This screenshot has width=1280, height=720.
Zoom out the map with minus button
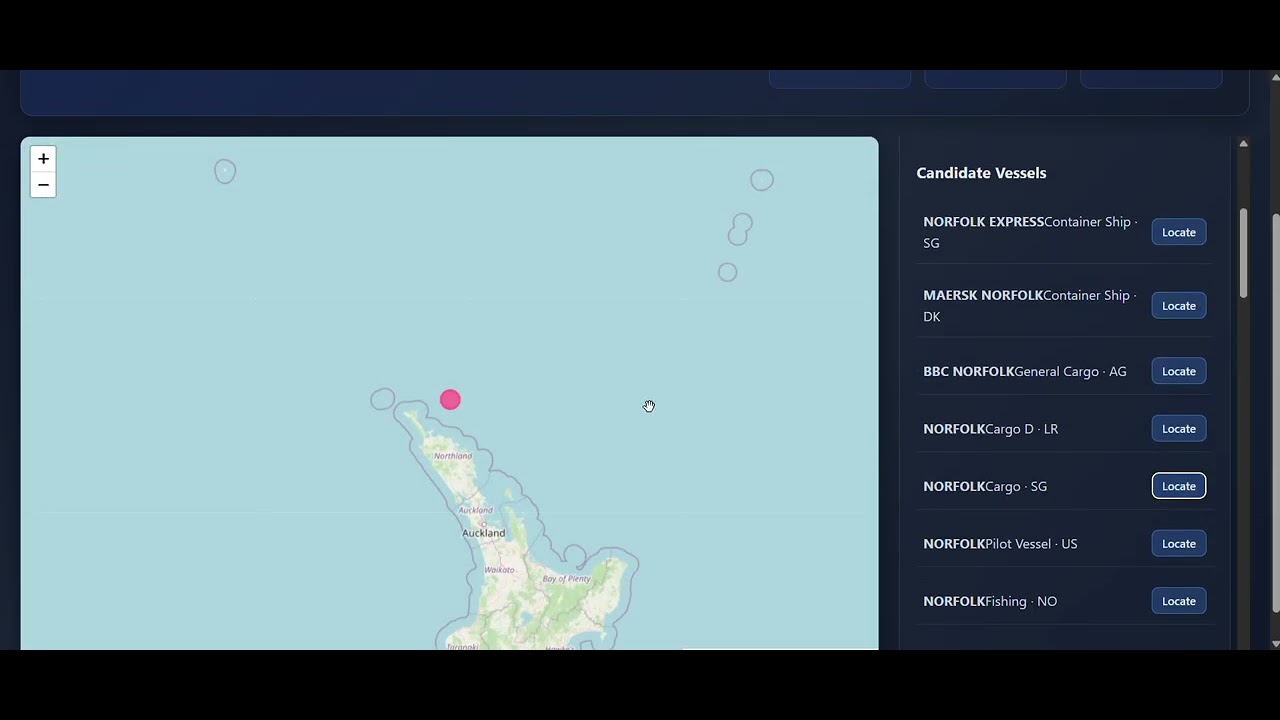(43, 185)
